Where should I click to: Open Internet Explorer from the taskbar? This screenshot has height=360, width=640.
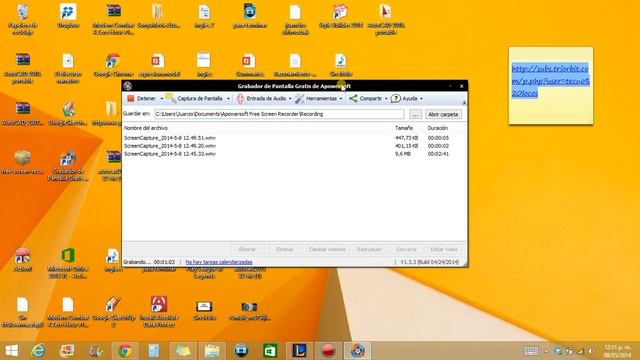click(x=38, y=351)
